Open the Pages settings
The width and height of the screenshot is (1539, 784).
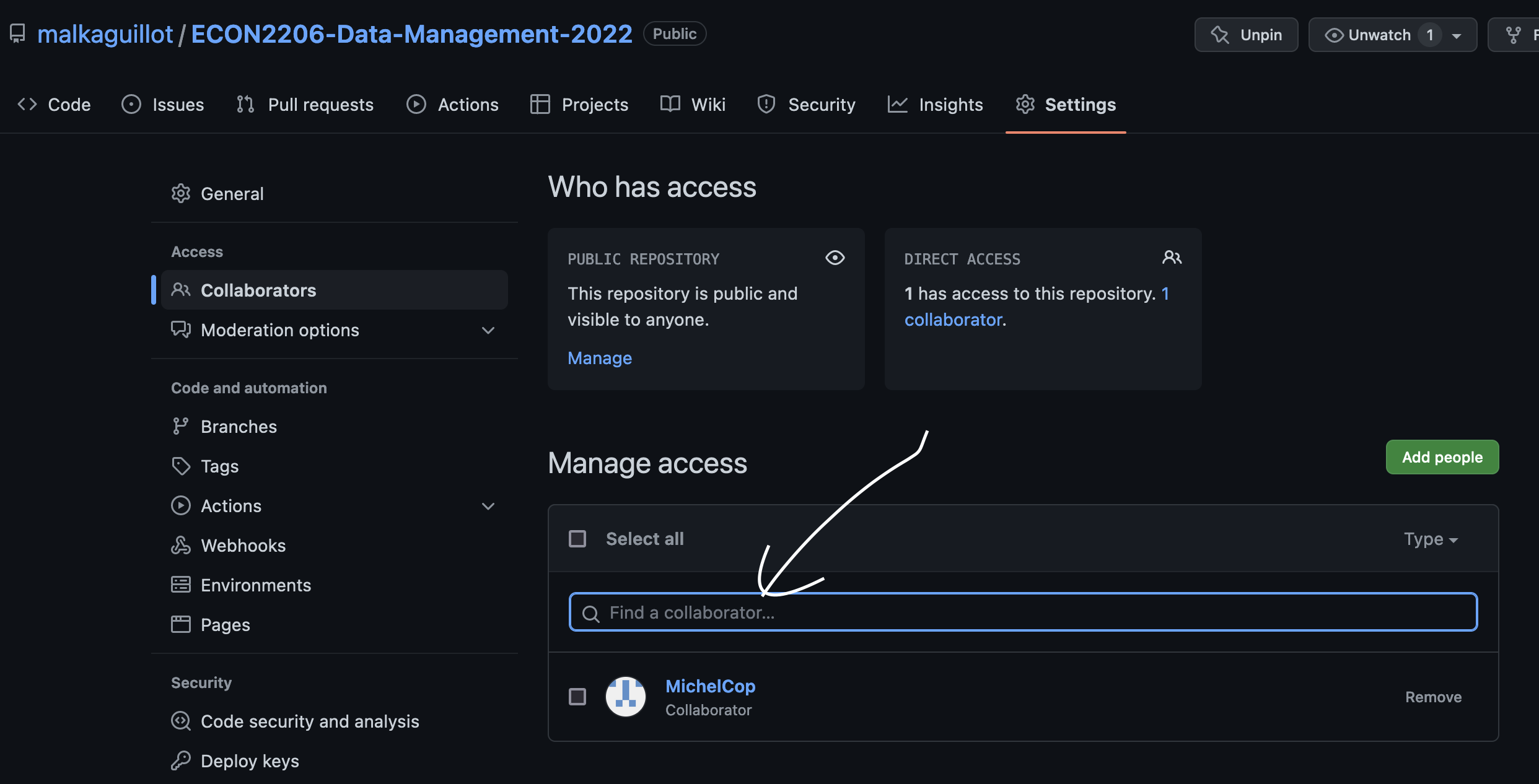(x=225, y=625)
